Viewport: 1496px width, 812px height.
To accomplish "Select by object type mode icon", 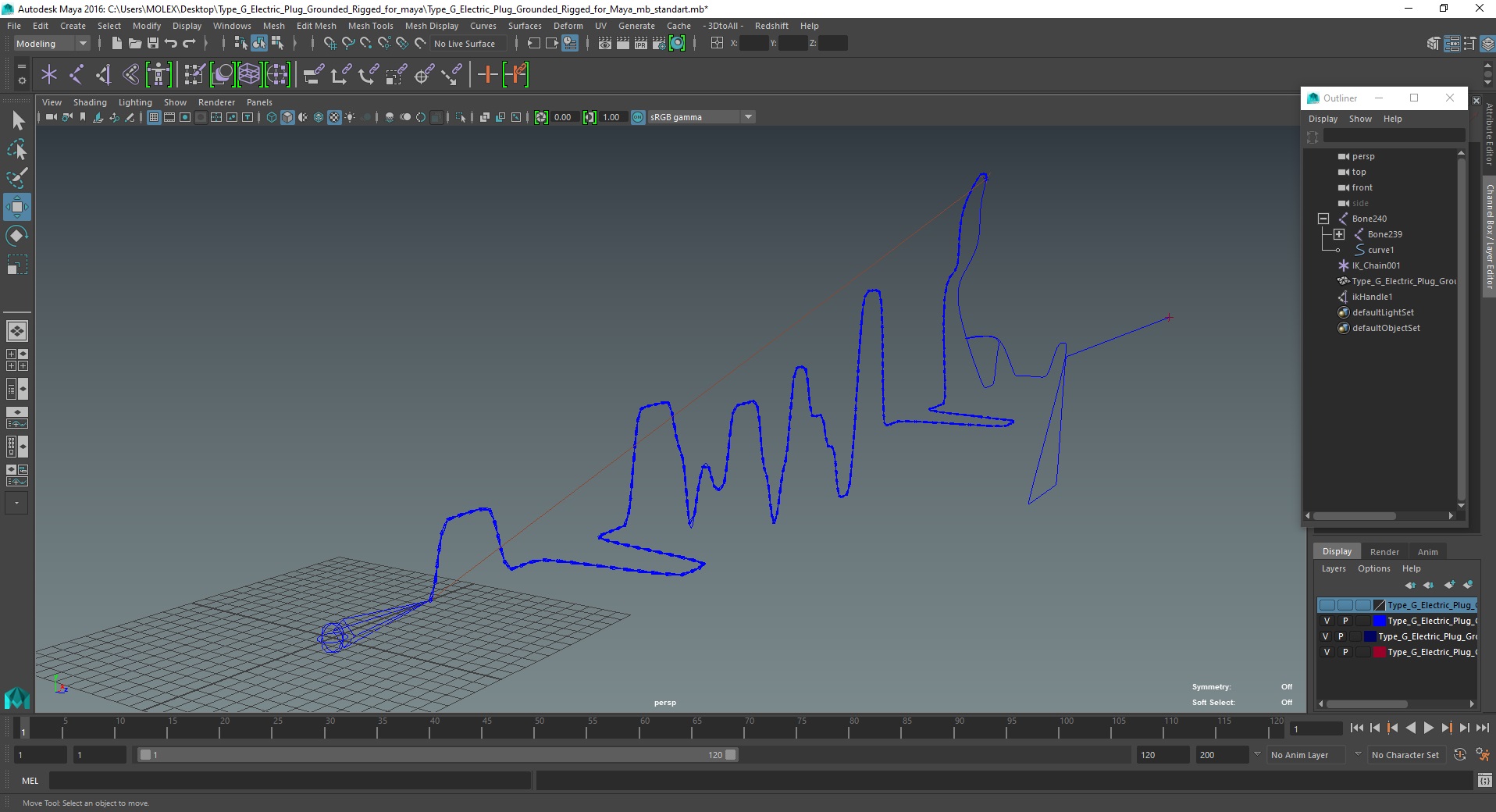I will pos(258,43).
